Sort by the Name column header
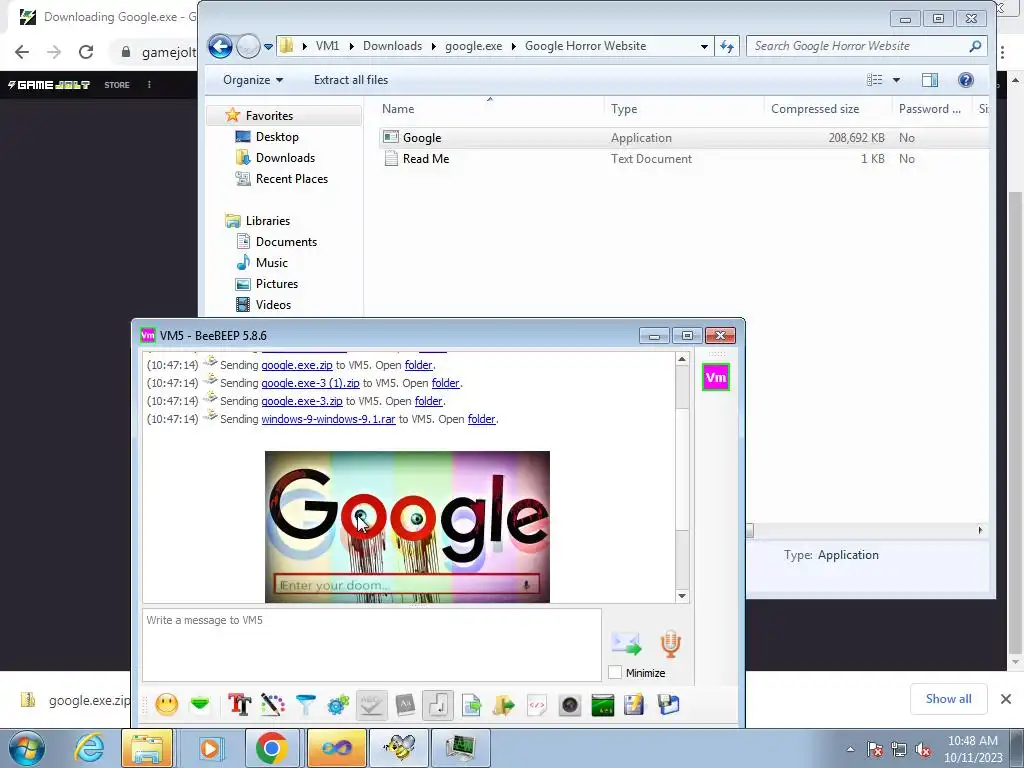Viewport: 1024px width, 768px height. 490,109
